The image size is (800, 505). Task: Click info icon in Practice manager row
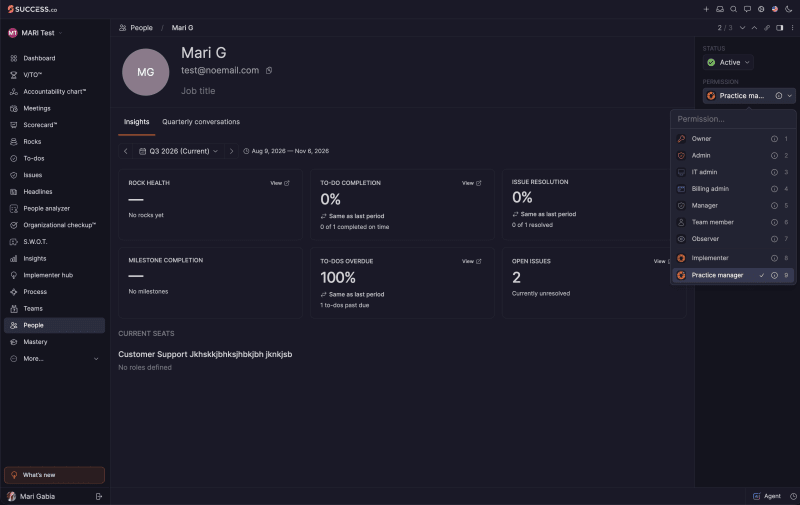[x=774, y=275]
